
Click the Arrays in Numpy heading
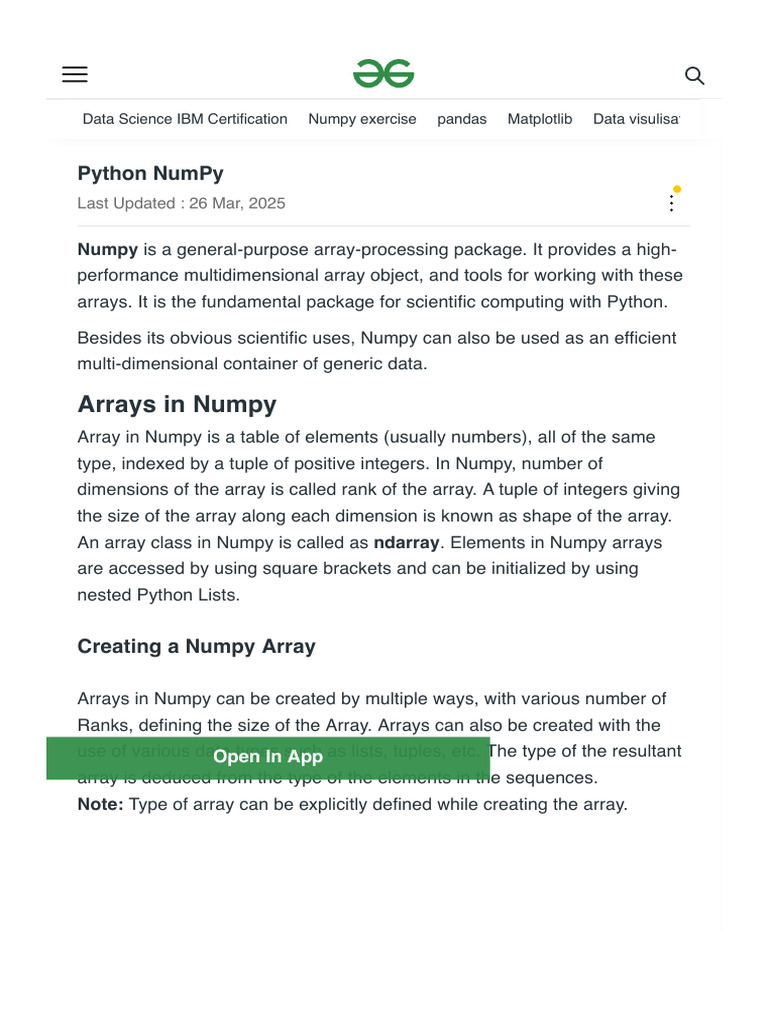(177, 404)
